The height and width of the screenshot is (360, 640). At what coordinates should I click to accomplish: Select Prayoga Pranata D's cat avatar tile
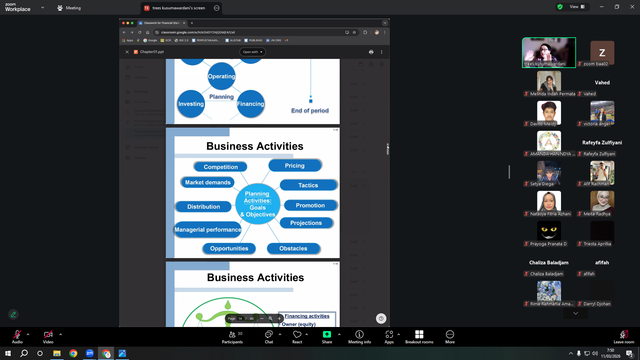click(x=549, y=233)
